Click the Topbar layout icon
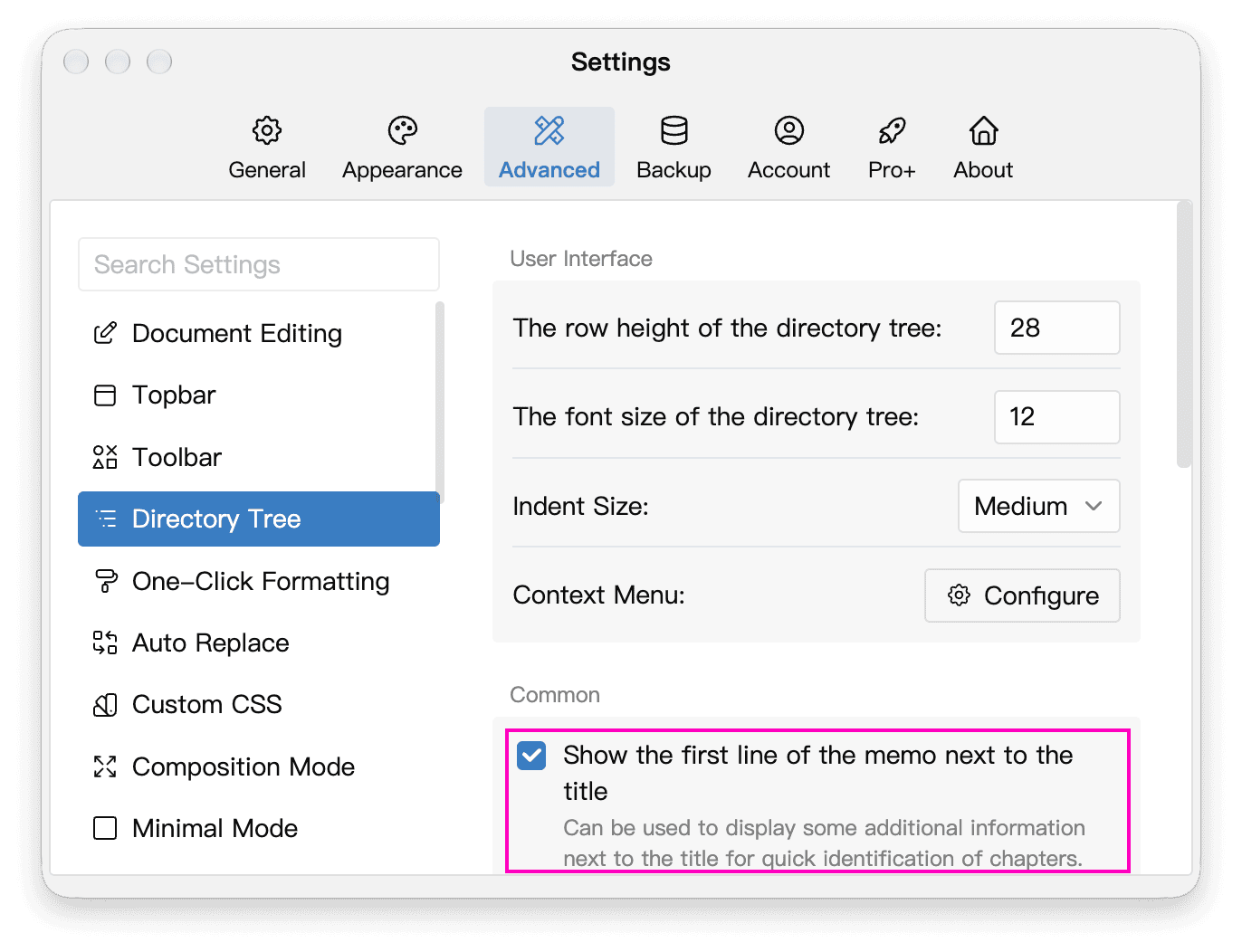The image size is (1242, 952). coord(105,395)
